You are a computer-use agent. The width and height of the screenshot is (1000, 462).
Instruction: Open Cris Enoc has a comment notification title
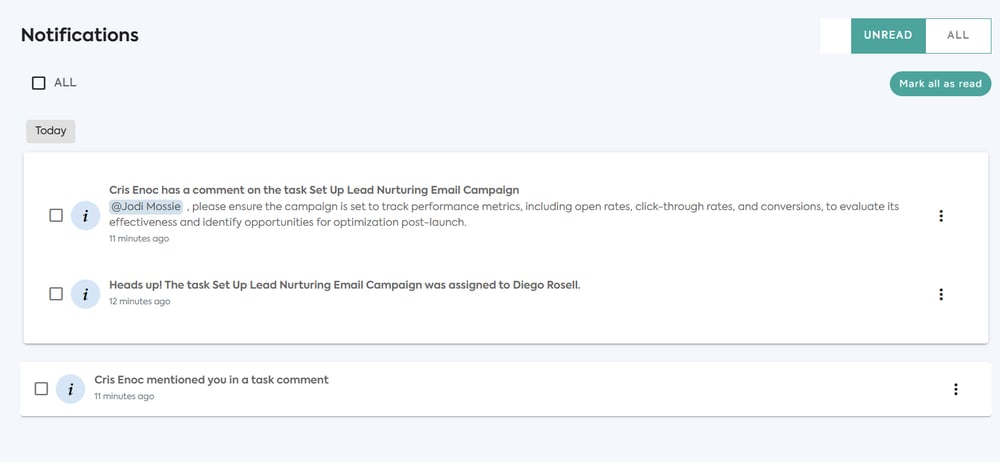pos(314,190)
